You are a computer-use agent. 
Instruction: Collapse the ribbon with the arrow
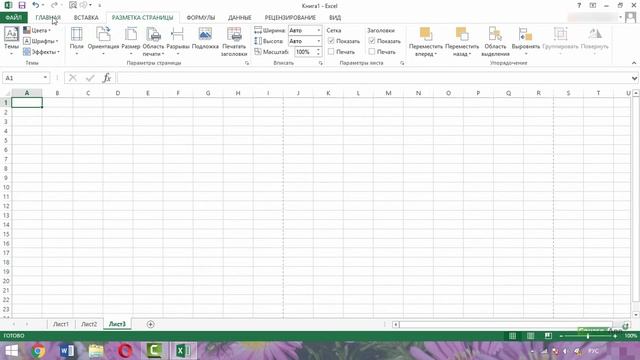click(634, 63)
